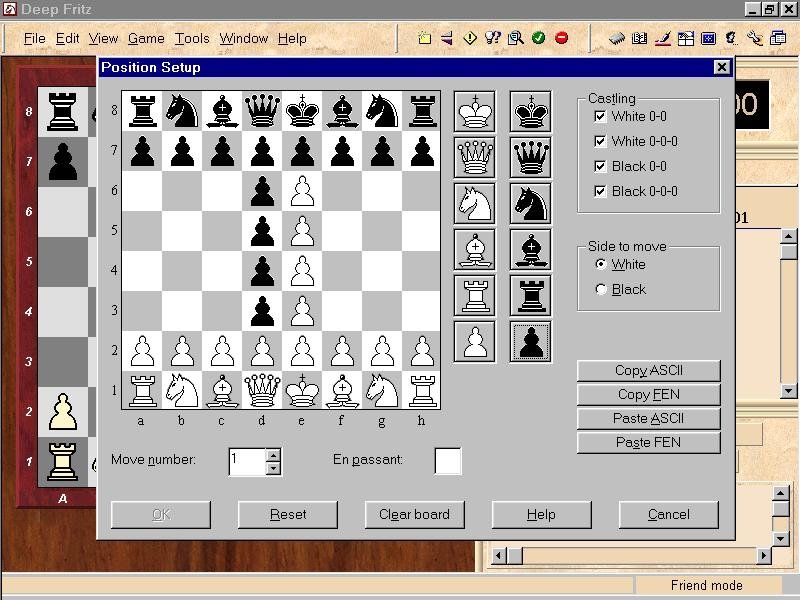Open the Tools menu
The height and width of the screenshot is (600, 800).
(192, 39)
